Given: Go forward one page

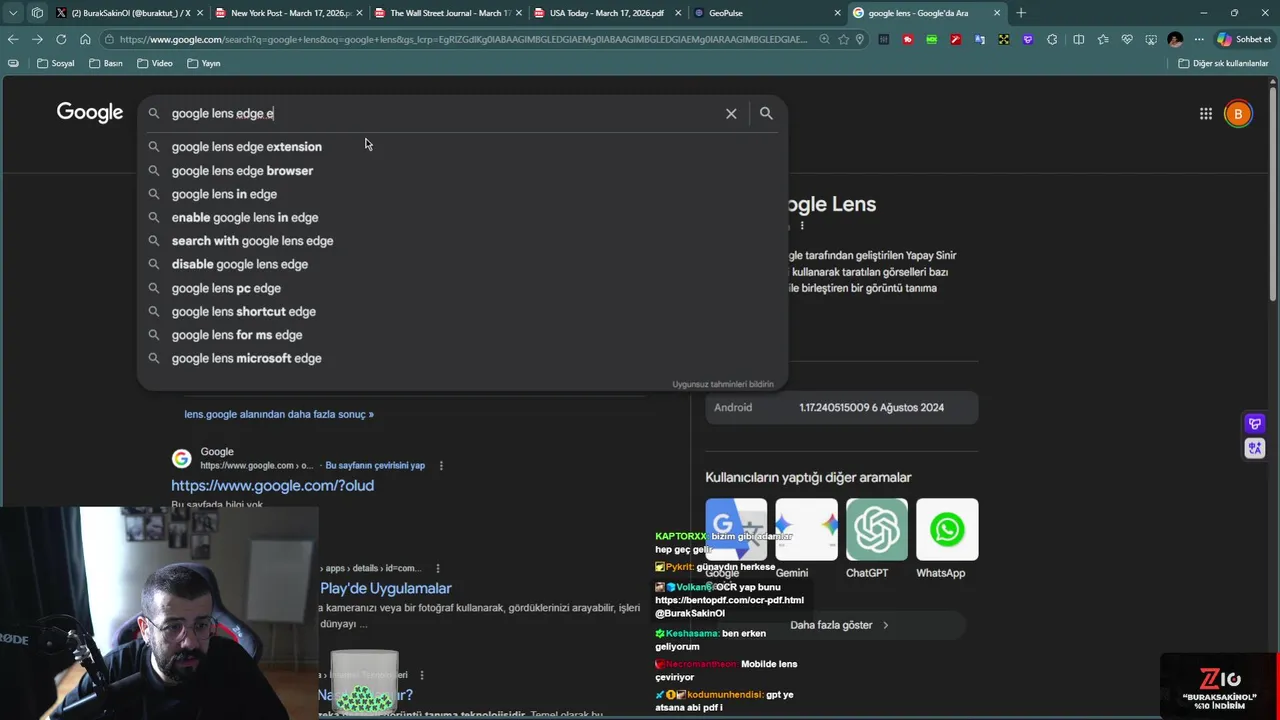Looking at the screenshot, I should [x=37, y=39].
